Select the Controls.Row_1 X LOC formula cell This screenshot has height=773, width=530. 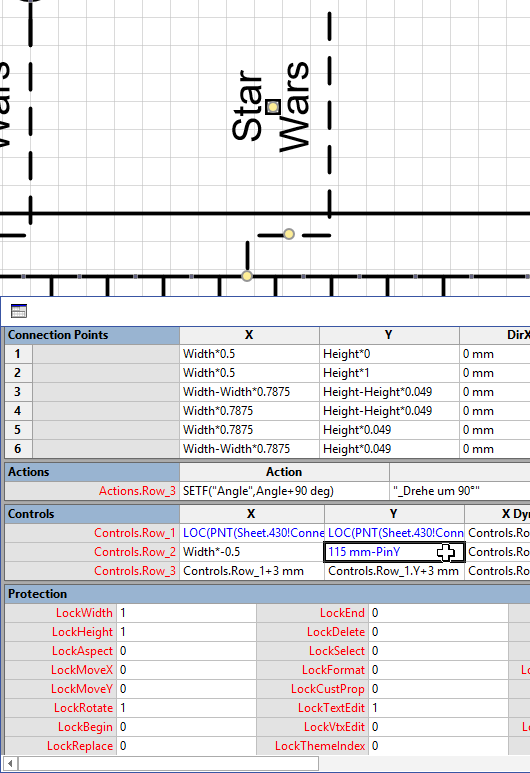pyautogui.click(x=252, y=533)
